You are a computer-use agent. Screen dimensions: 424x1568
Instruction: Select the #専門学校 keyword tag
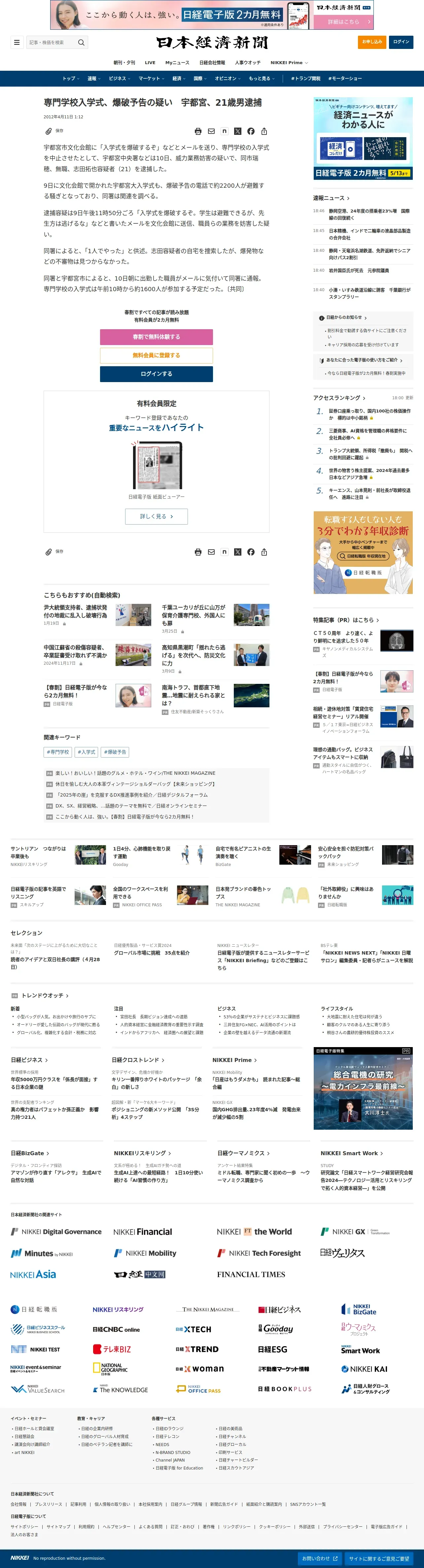click(58, 752)
